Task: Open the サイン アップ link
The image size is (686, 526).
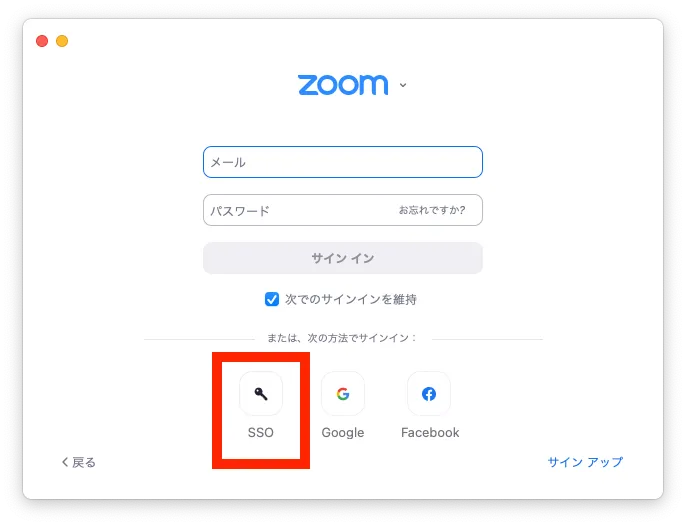Action: pos(585,462)
